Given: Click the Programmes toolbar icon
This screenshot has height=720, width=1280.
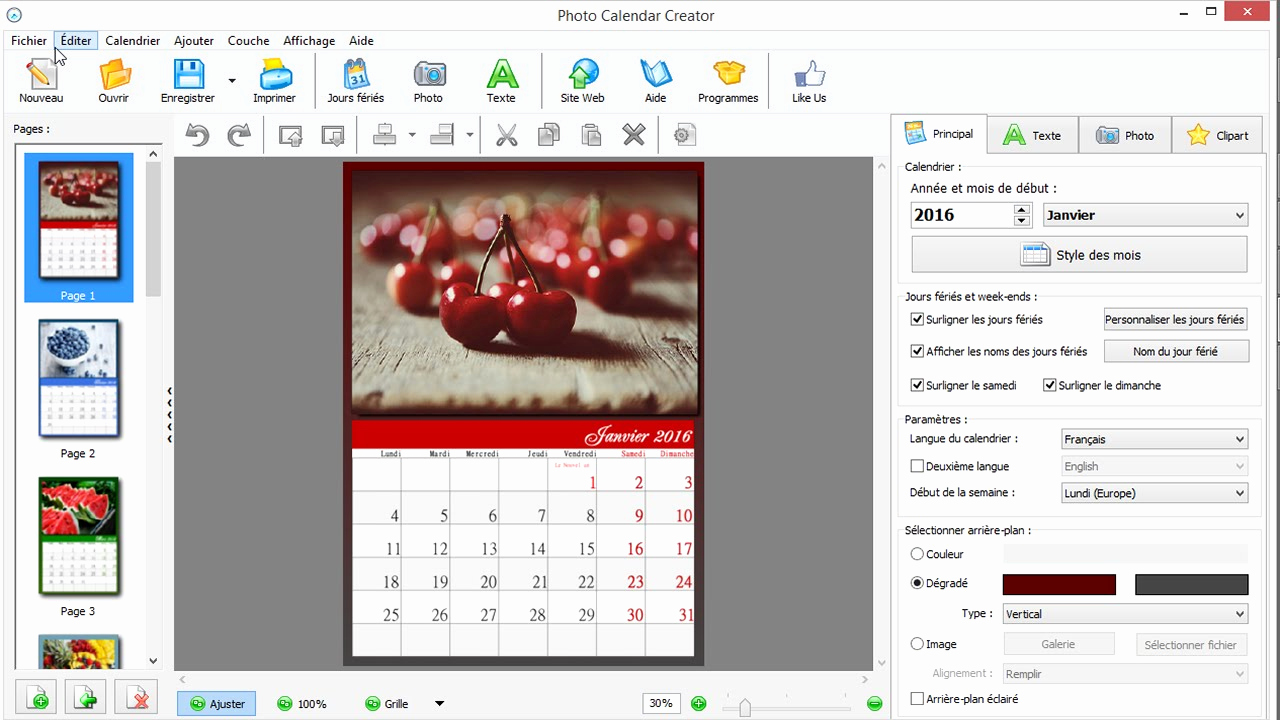Looking at the screenshot, I should [x=728, y=81].
